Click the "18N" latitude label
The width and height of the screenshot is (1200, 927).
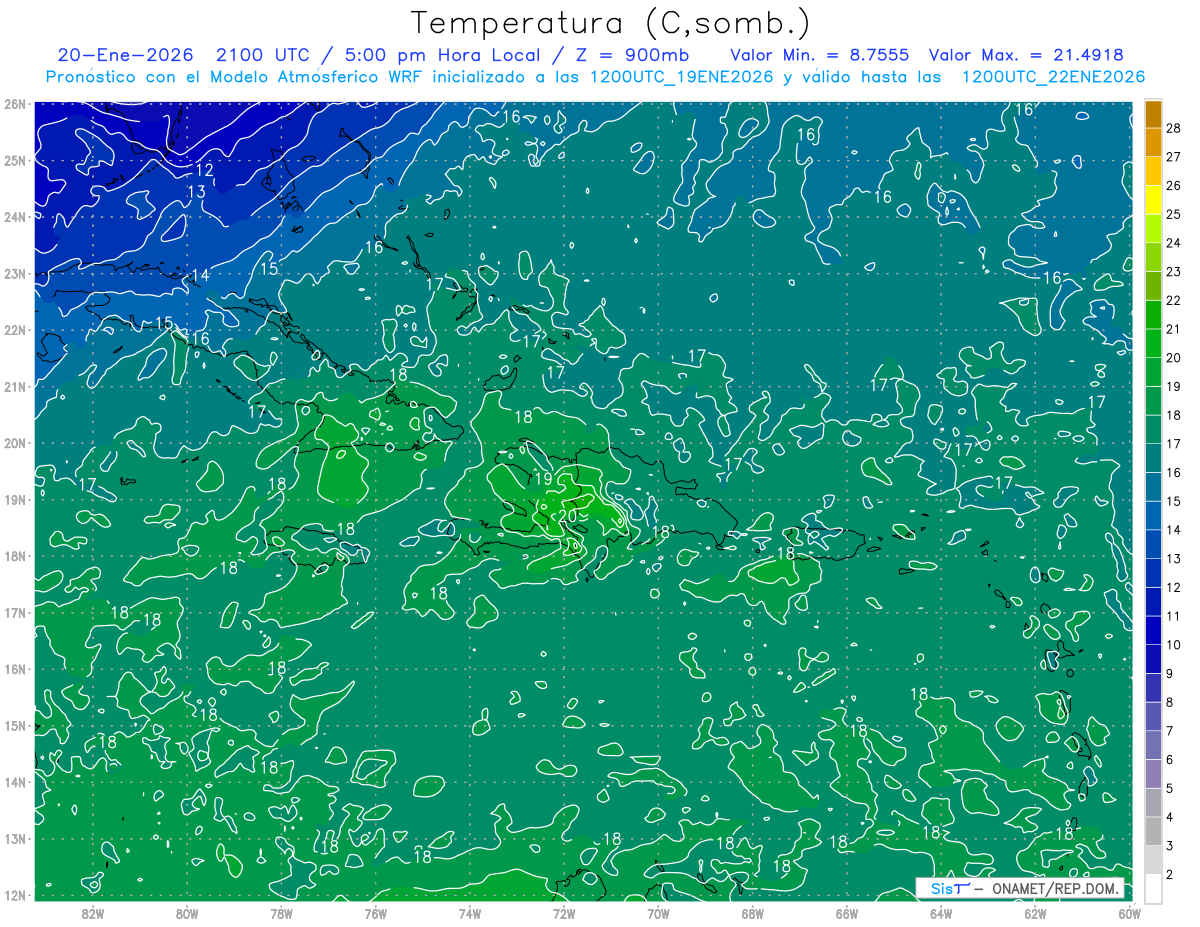point(14,556)
